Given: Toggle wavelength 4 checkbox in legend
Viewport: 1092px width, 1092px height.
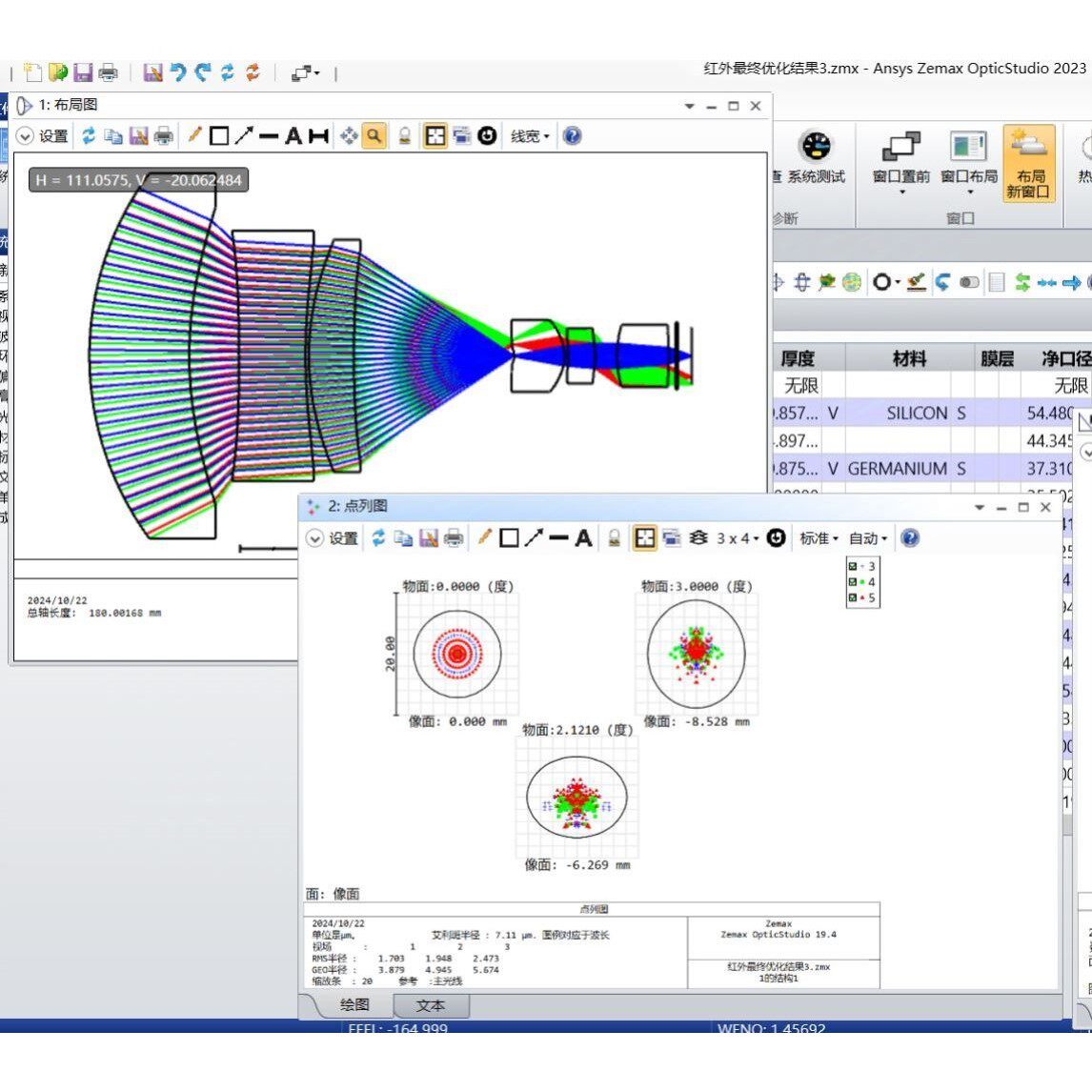Looking at the screenshot, I should pyautogui.click(x=853, y=581).
